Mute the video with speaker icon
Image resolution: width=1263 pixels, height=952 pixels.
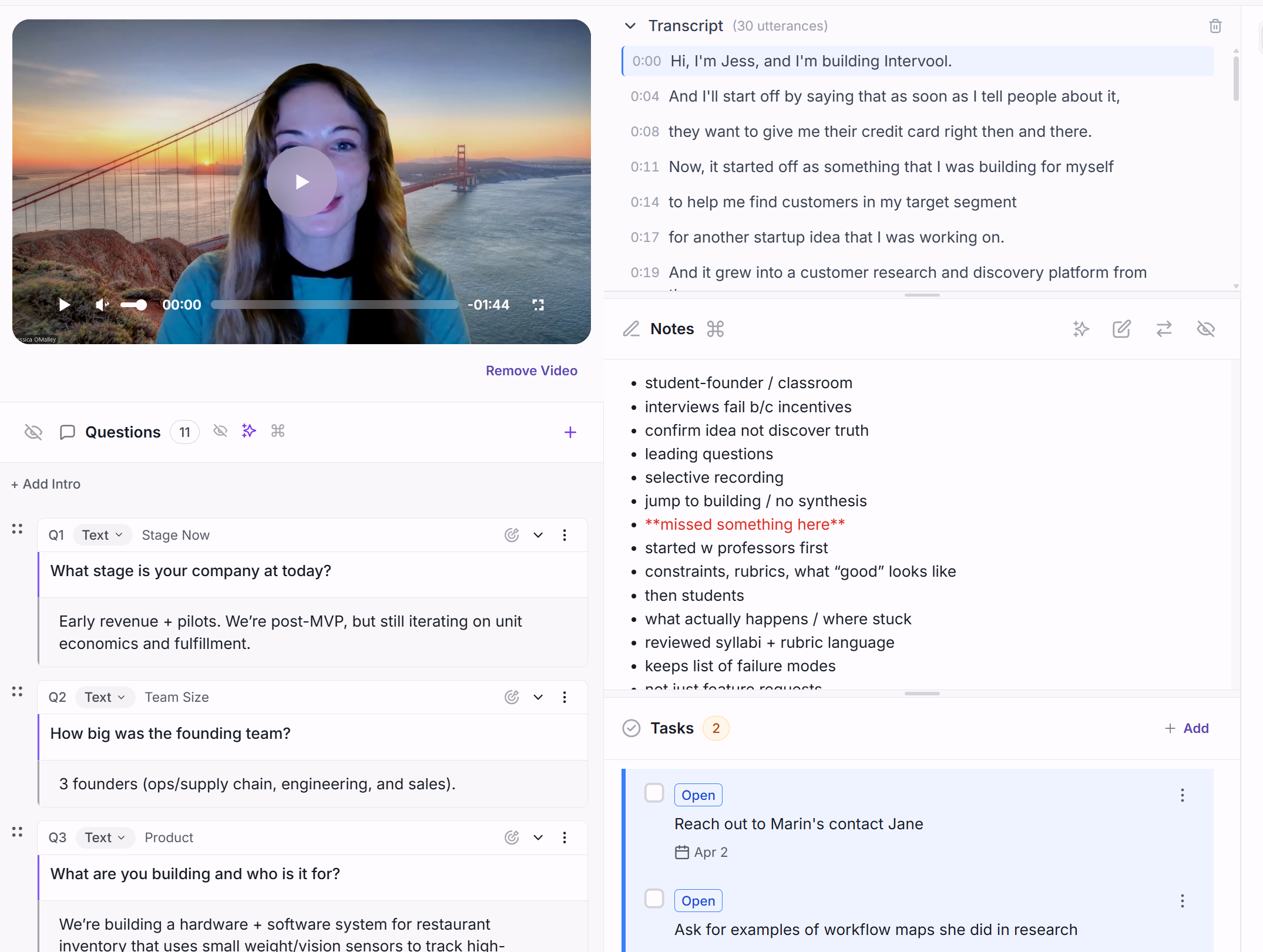coord(102,305)
